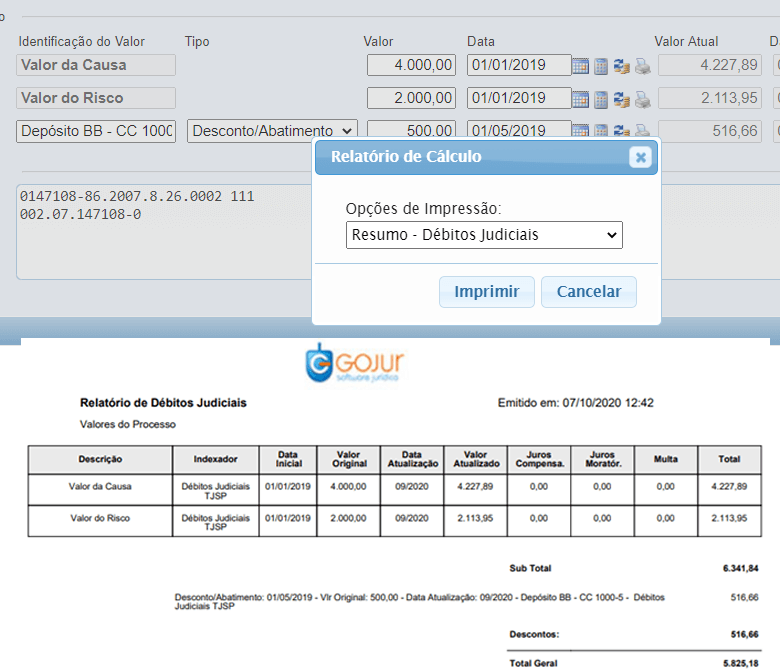This screenshot has height=669, width=780.
Task: Click the Relatório de Cálculo dialog title
Action: [x=406, y=157]
